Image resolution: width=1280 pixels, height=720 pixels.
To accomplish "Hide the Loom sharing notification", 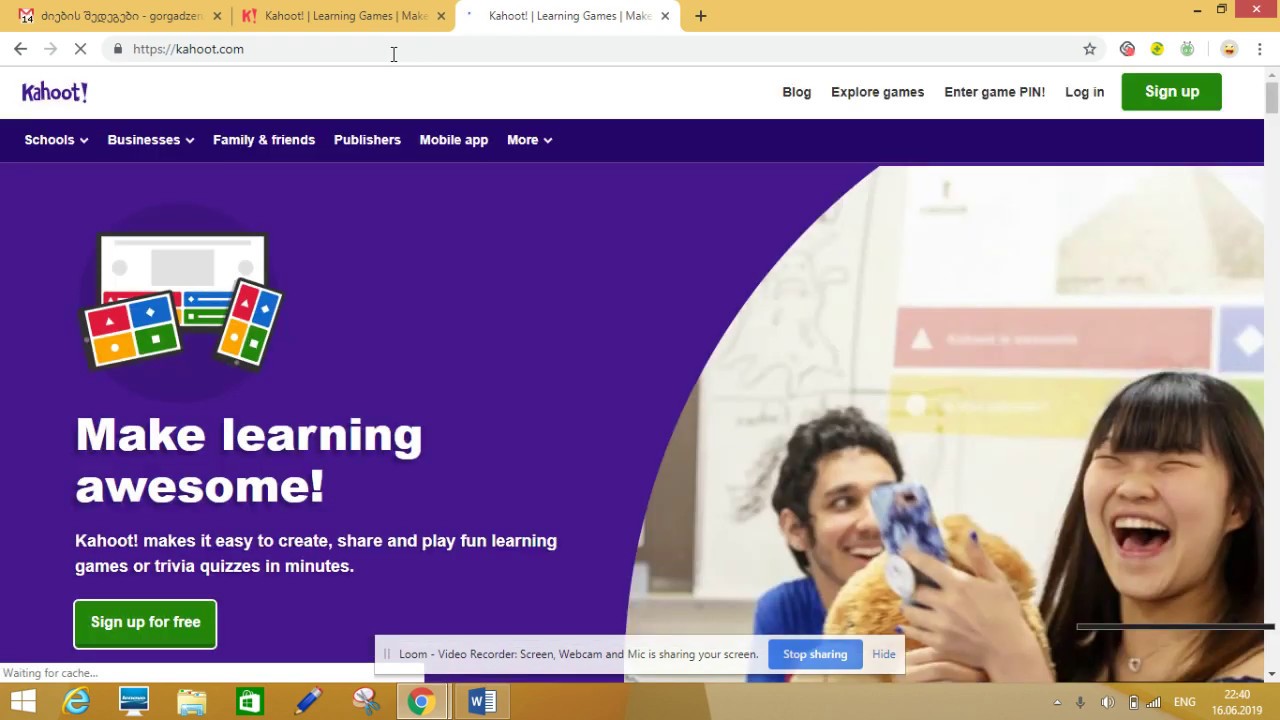I will click(x=884, y=654).
